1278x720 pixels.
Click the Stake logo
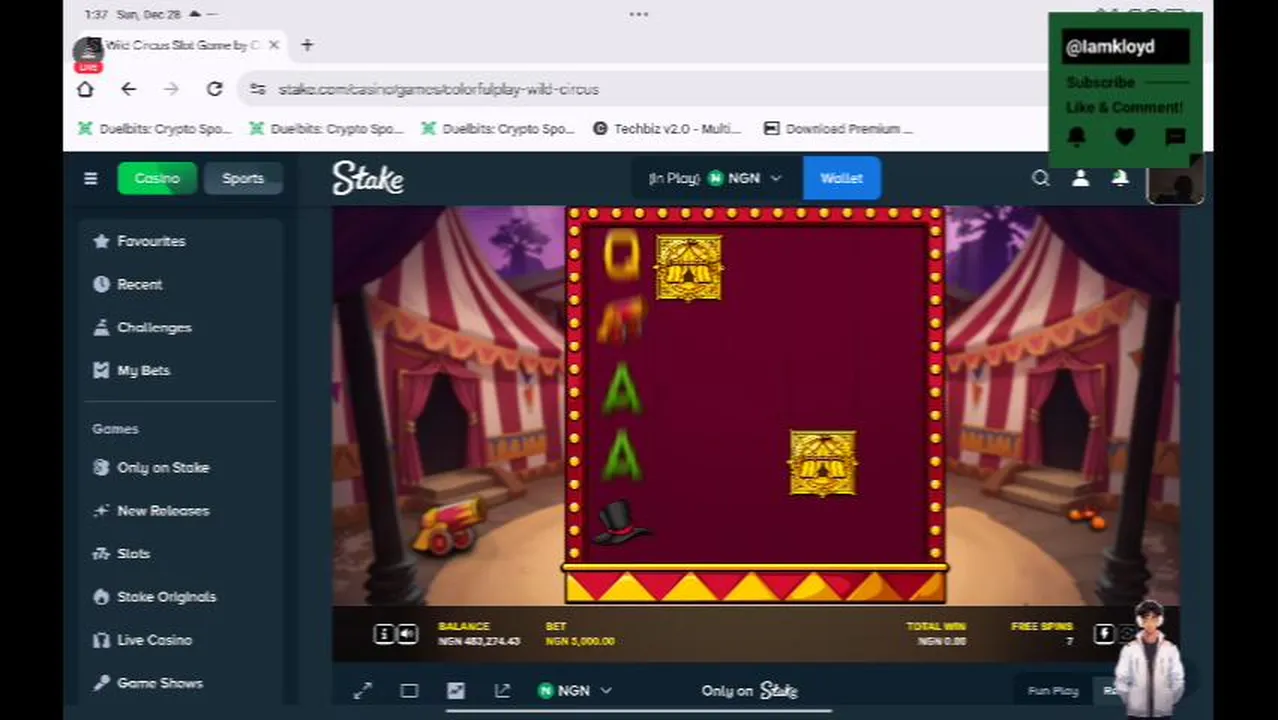(368, 178)
